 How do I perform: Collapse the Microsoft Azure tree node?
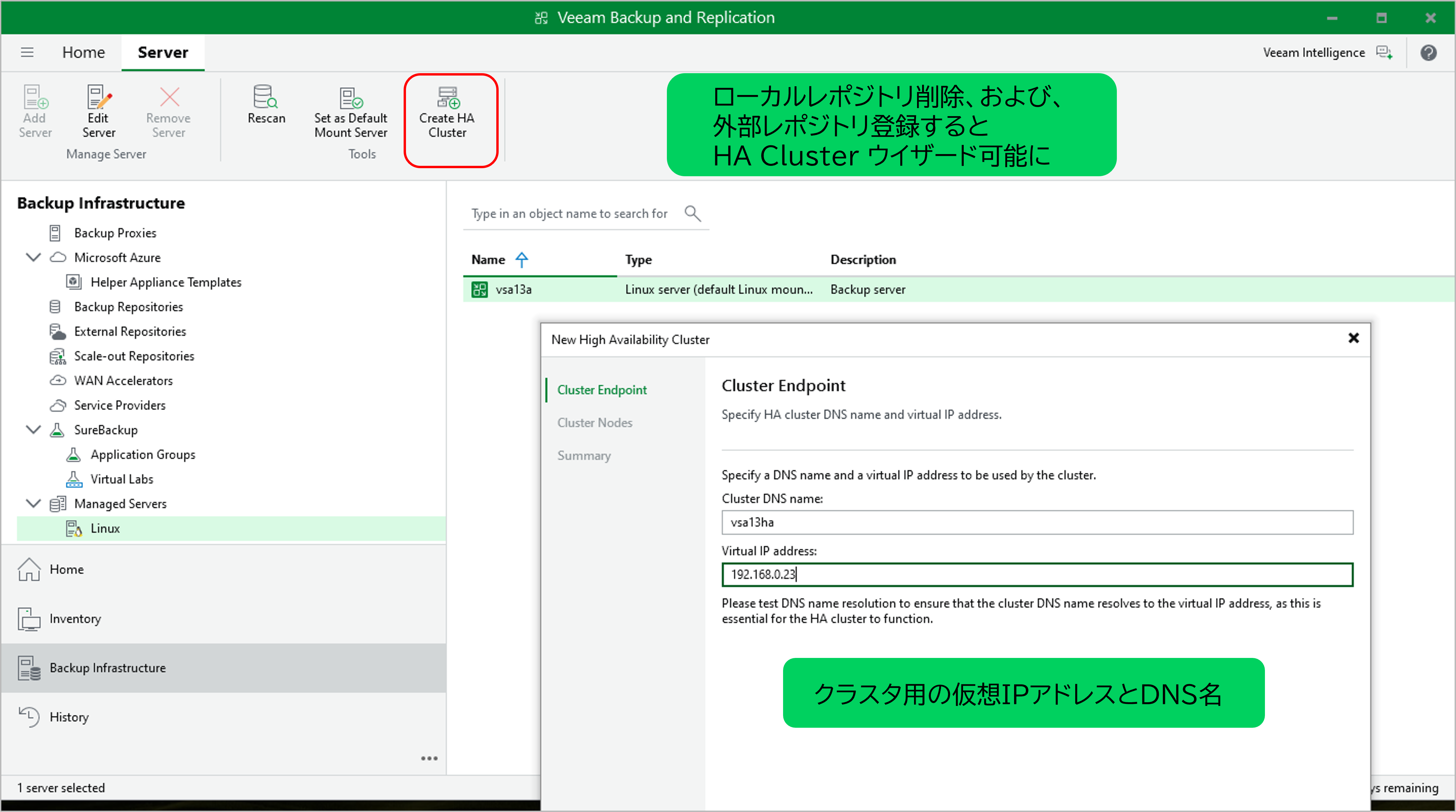[33, 257]
